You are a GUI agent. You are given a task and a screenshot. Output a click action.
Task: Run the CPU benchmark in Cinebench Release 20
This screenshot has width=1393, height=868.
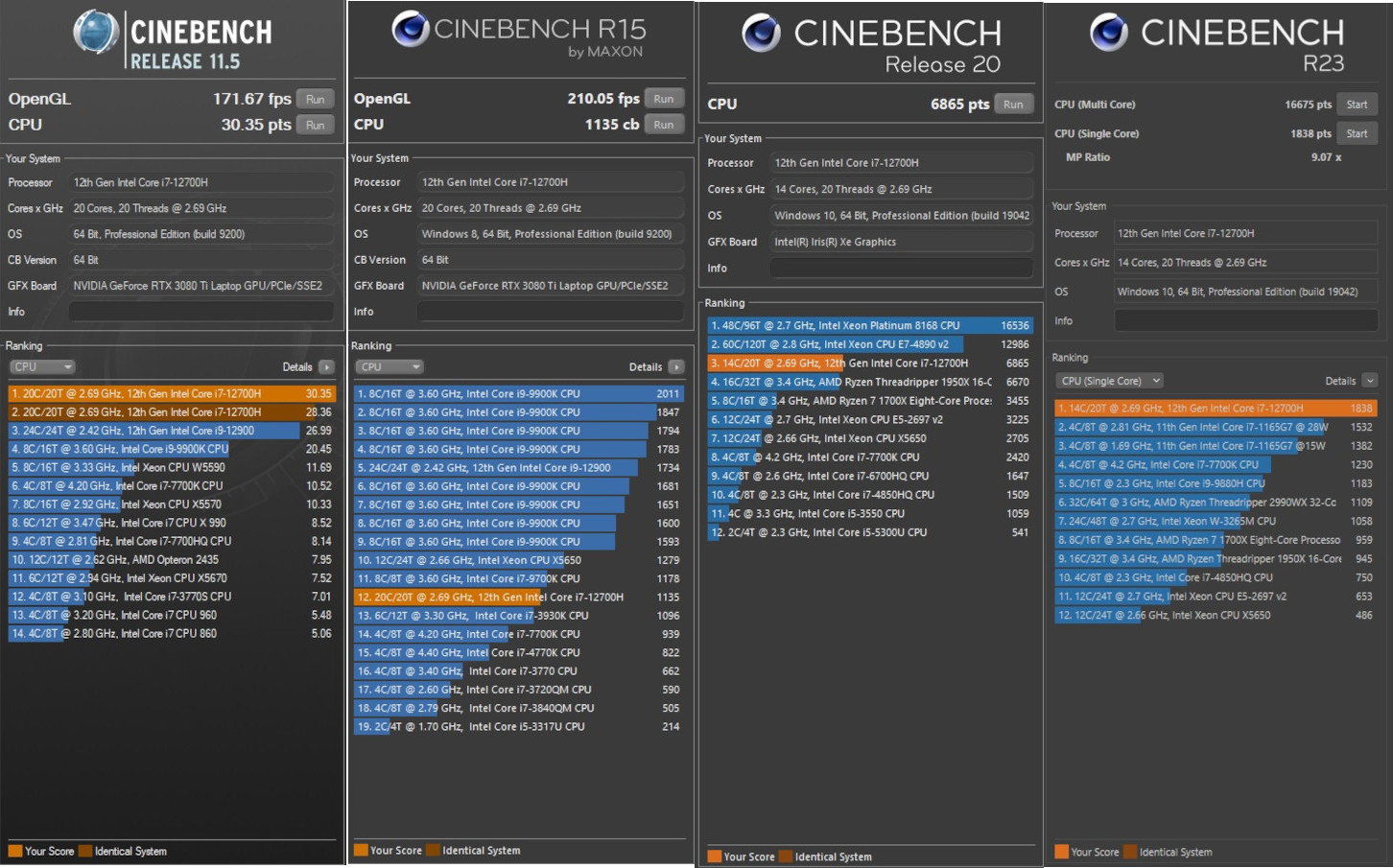tap(1013, 105)
